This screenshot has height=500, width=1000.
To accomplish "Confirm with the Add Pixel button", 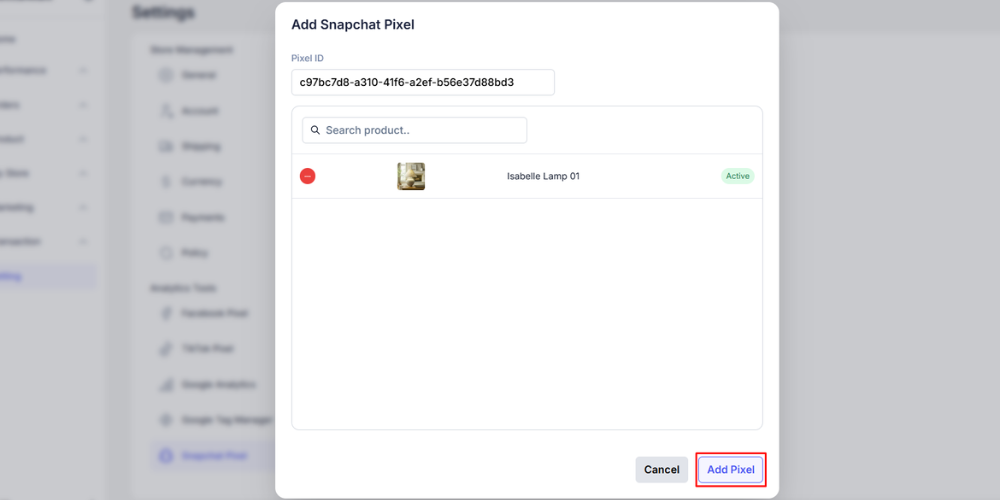I will 731,469.
